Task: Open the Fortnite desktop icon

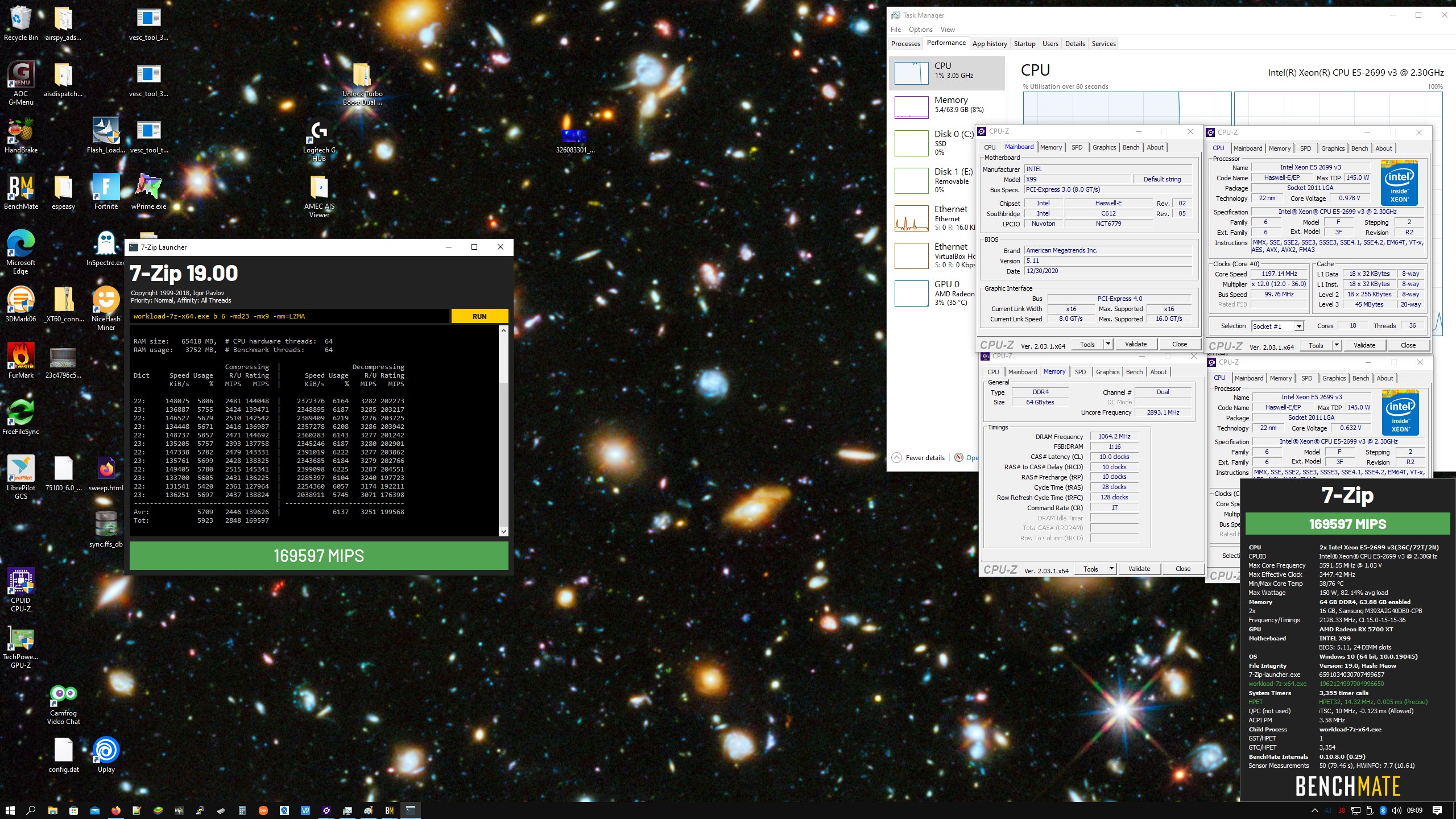Action: point(106,192)
